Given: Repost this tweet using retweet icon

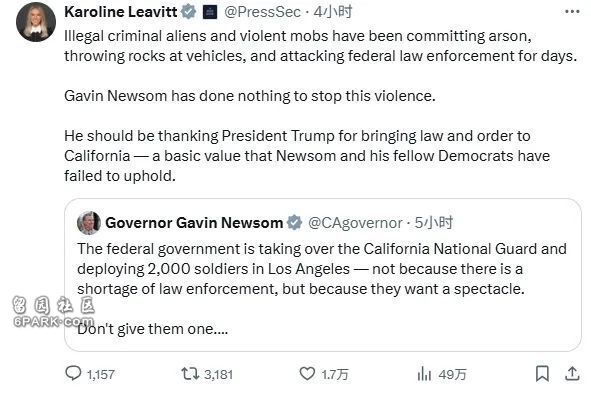Looking at the screenshot, I should pos(190,374).
